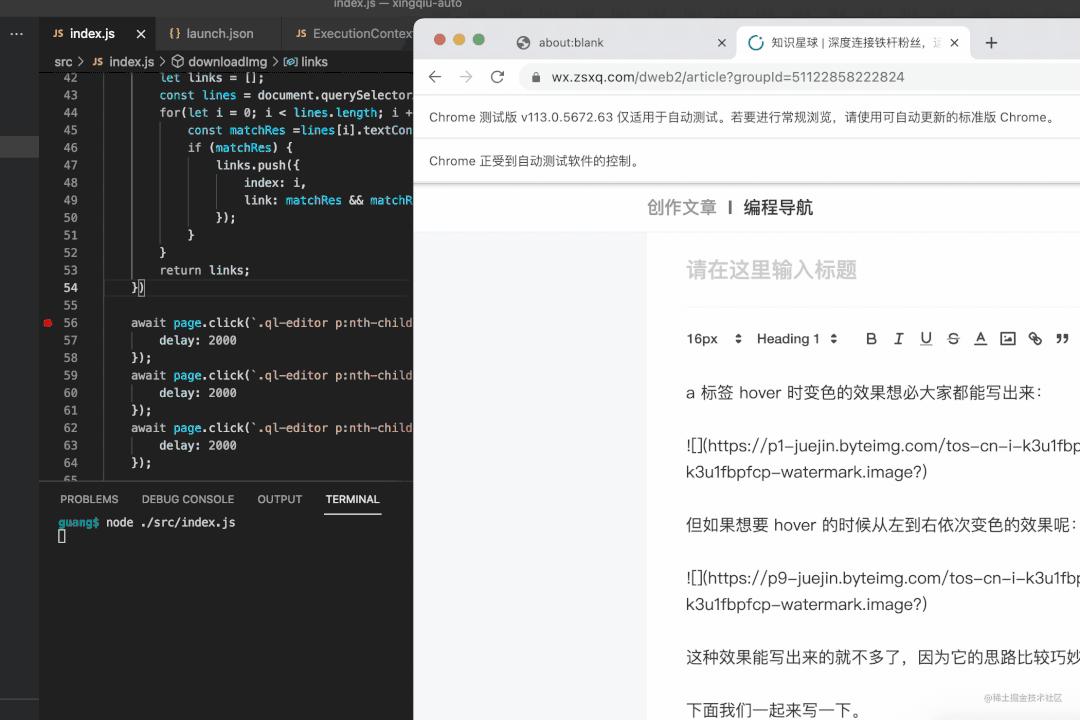Open the Heading 1 style dropdown
The width and height of the screenshot is (1080, 720).
click(x=797, y=339)
